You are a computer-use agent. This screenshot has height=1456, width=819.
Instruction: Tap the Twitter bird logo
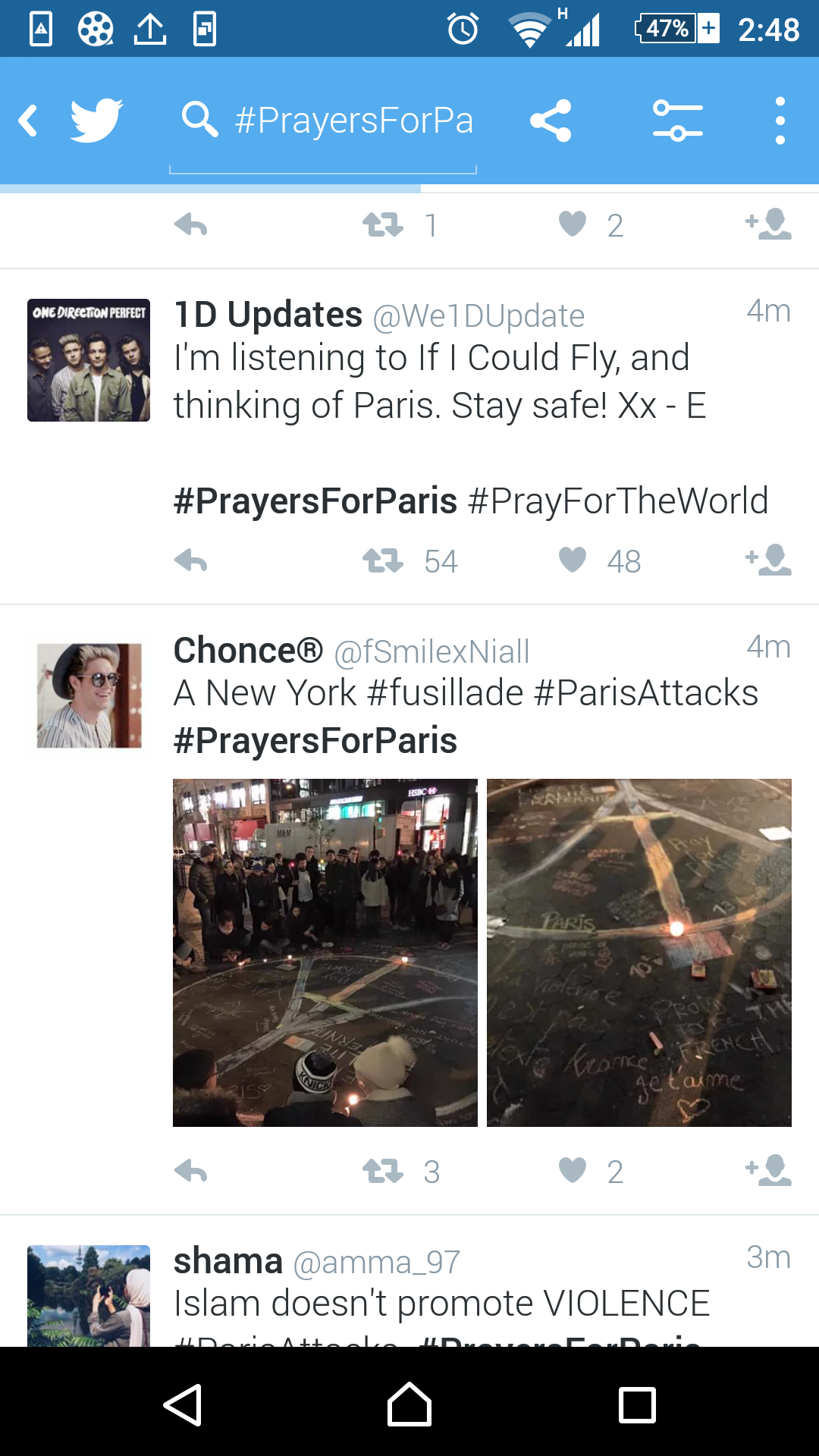click(x=96, y=121)
